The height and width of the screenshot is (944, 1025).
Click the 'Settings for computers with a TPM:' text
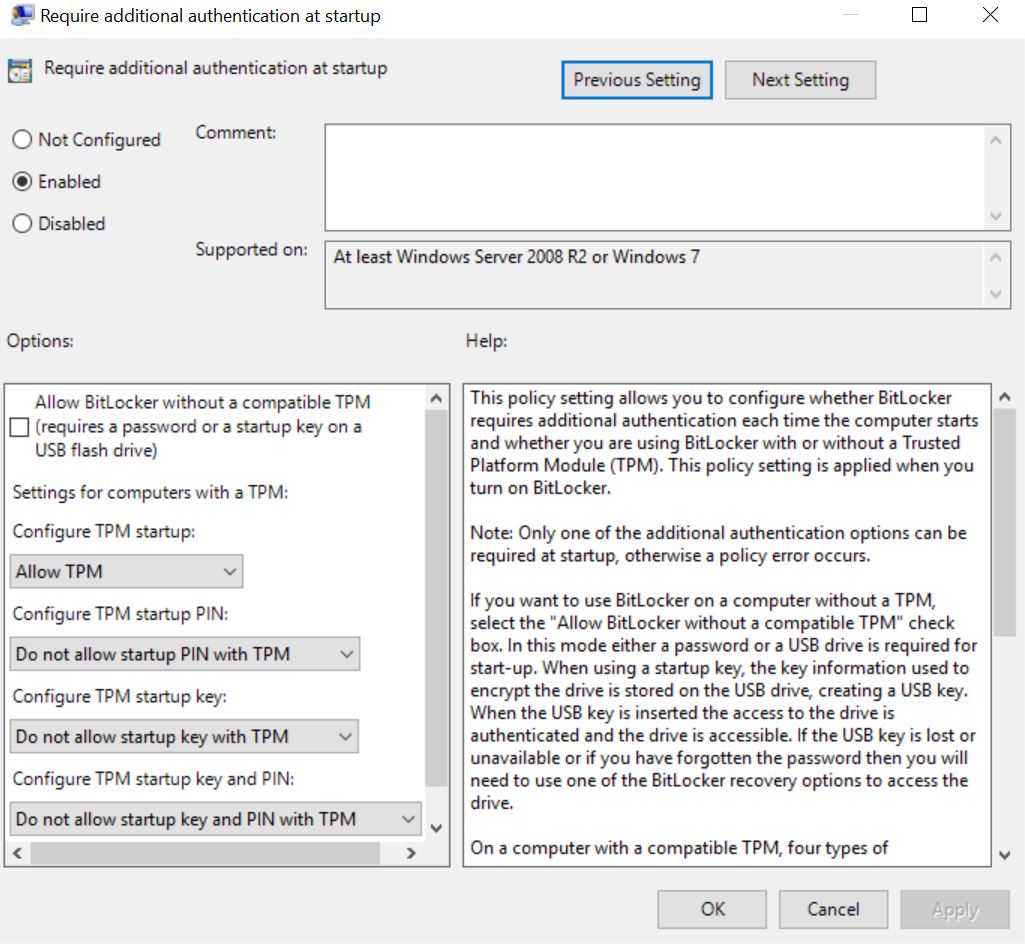coord(150,492)
